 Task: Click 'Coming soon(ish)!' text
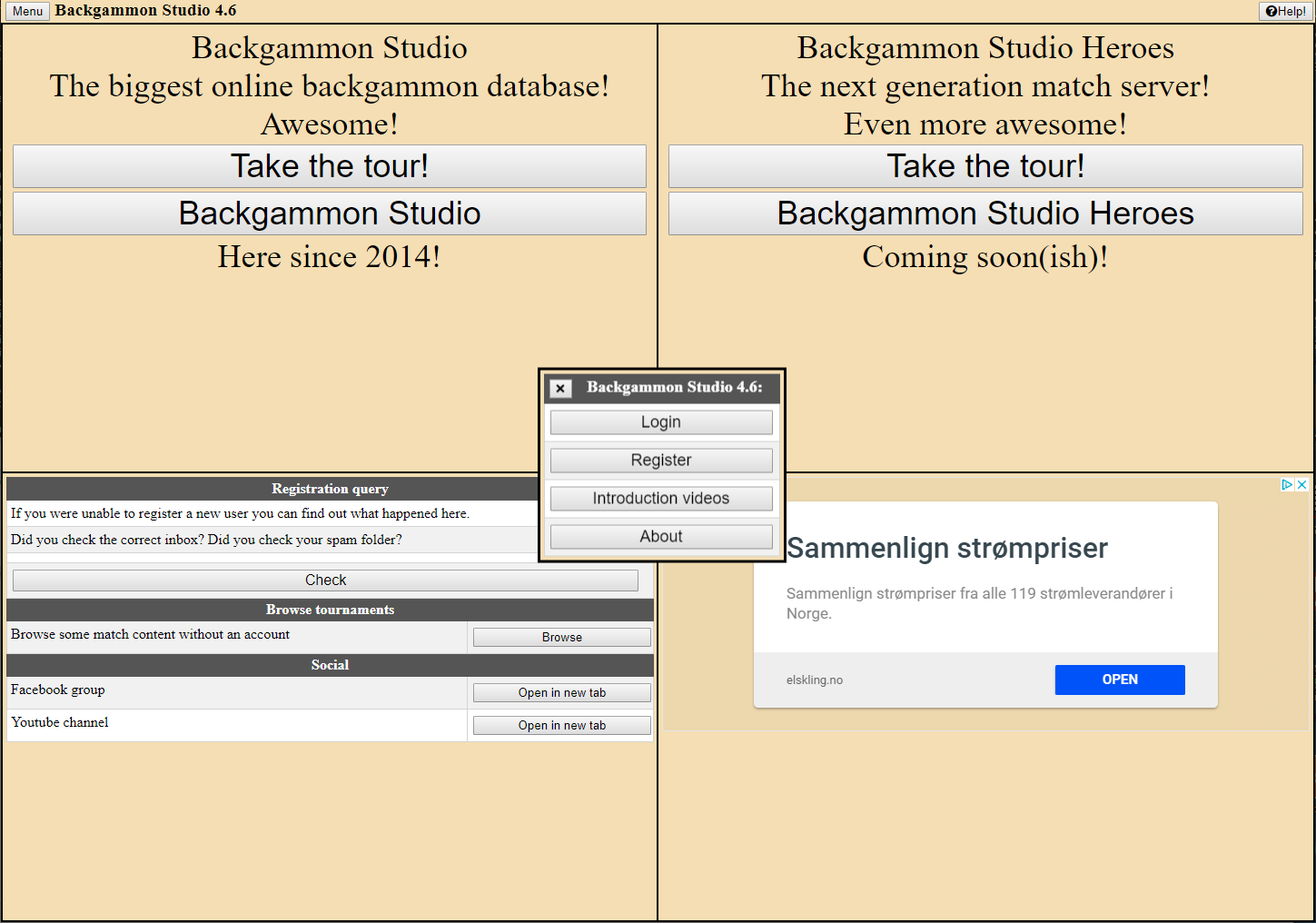985,257
